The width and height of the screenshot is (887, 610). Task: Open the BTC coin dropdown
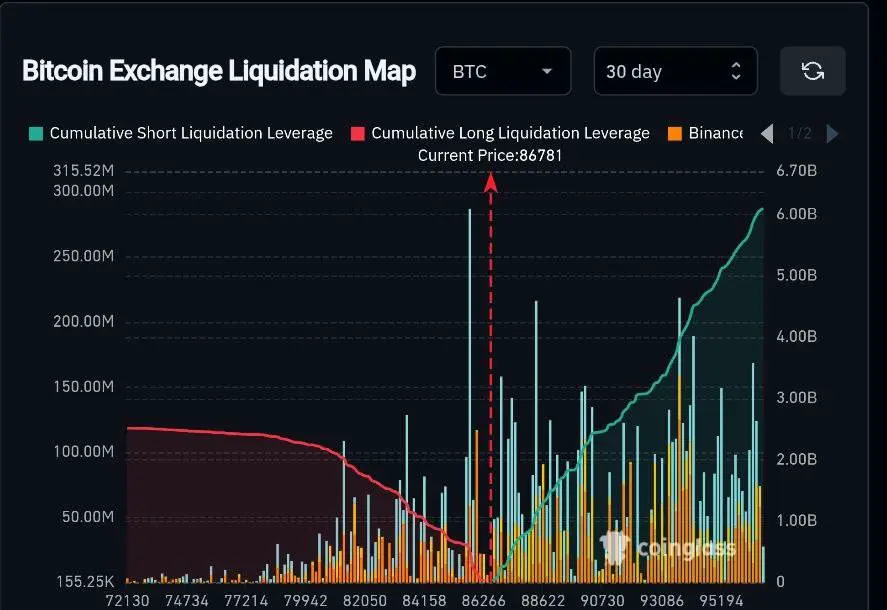(503, 71)
